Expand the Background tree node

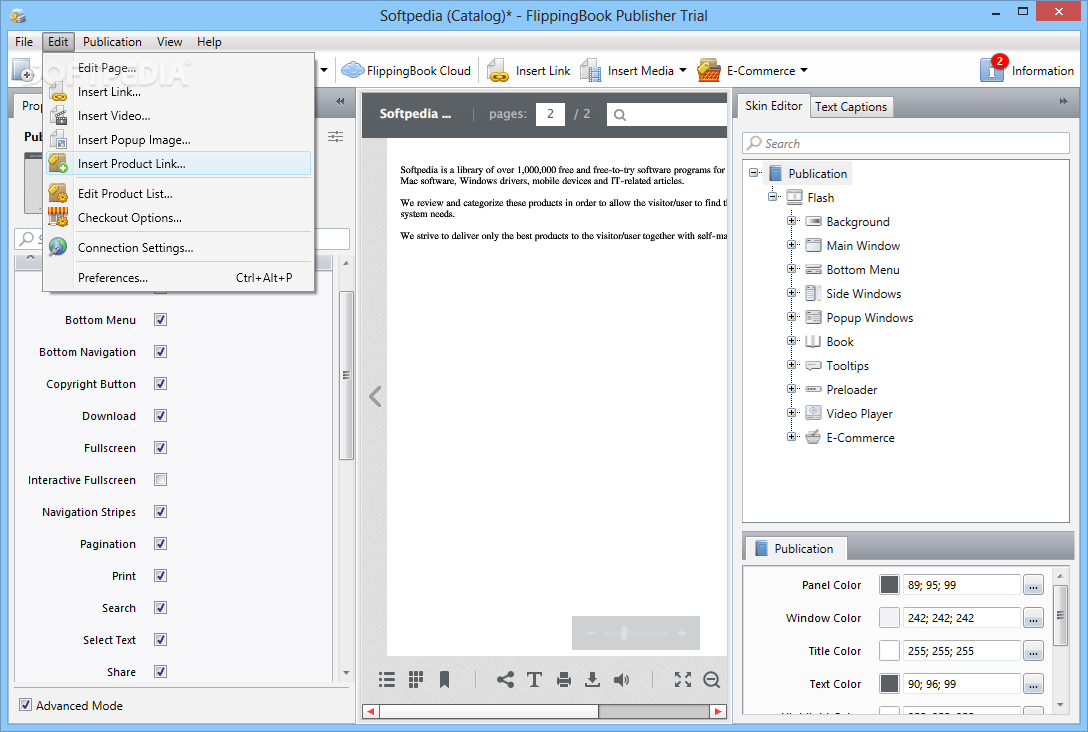(x=791, y=221)
